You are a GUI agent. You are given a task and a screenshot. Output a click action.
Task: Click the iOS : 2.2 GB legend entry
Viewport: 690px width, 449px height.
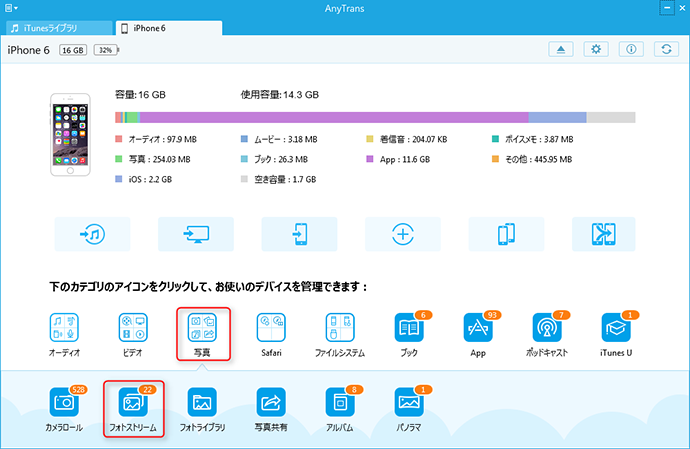point(143,180)
